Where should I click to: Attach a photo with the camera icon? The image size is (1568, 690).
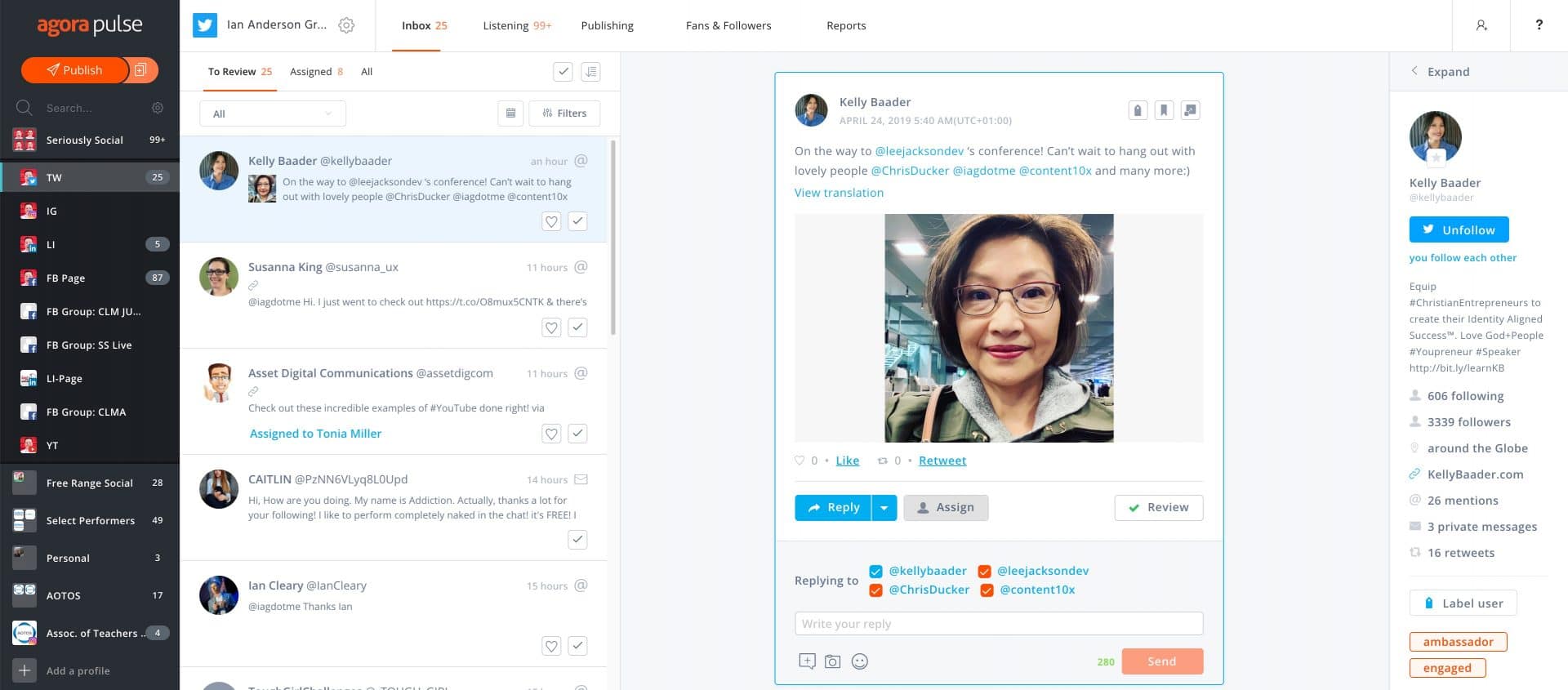832,661
